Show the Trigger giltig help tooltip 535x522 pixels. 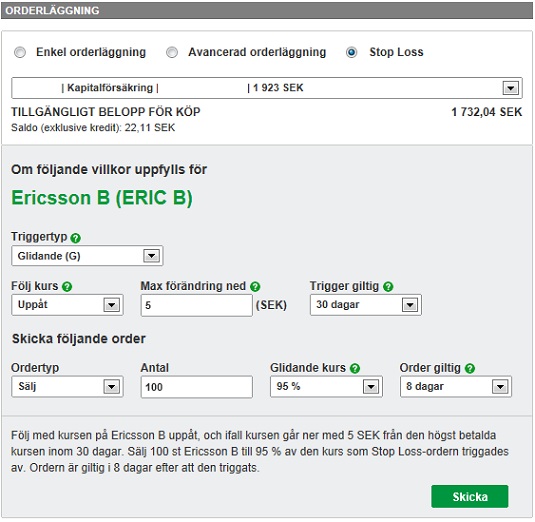(388, 287)
